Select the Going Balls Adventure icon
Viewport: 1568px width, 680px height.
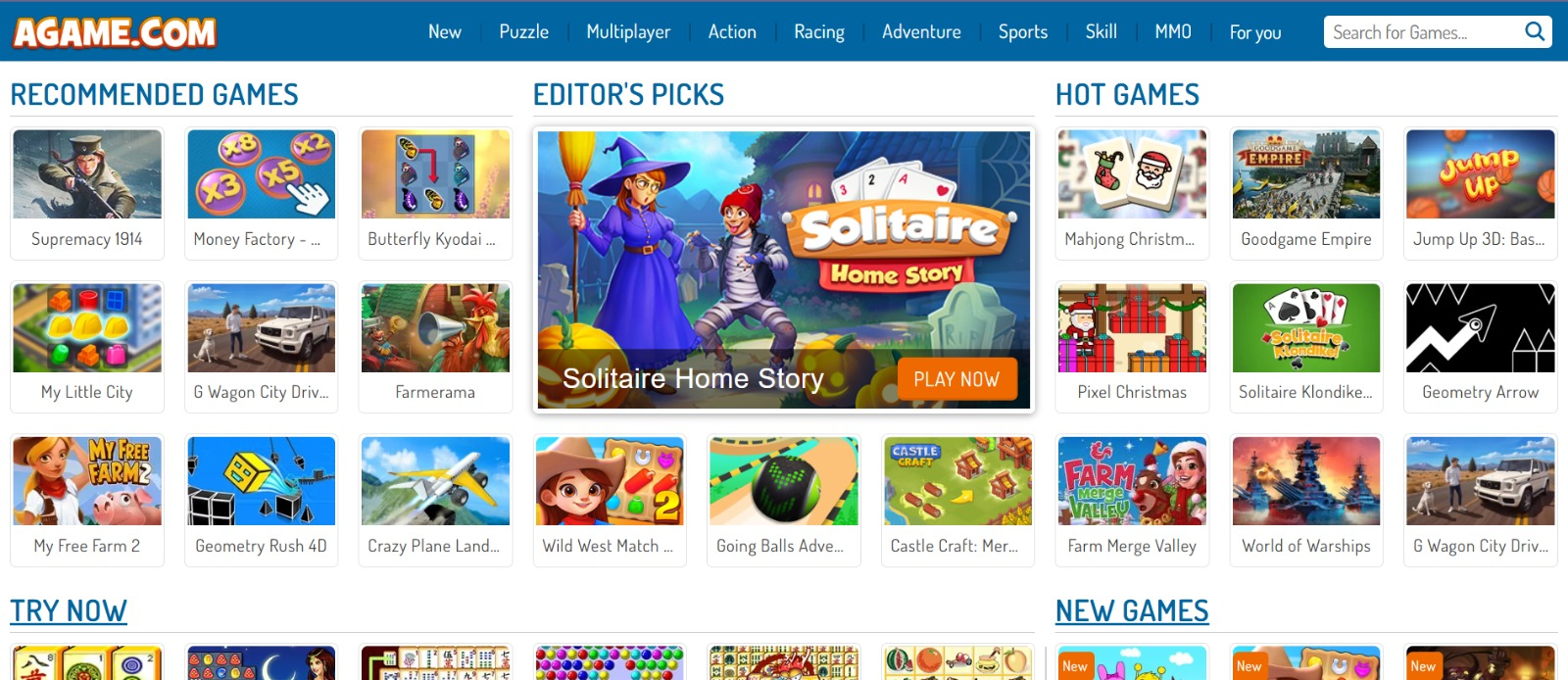click(784, 481)
